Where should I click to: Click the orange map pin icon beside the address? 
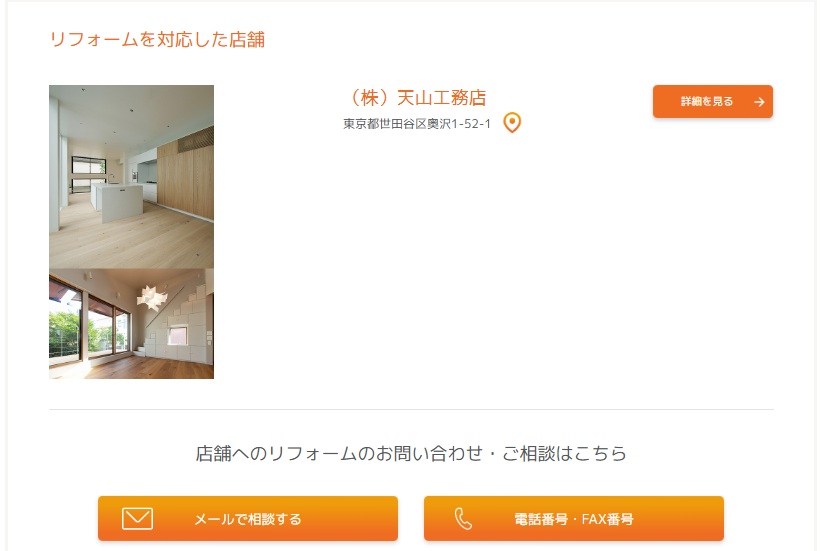click(x=512, y=123)
